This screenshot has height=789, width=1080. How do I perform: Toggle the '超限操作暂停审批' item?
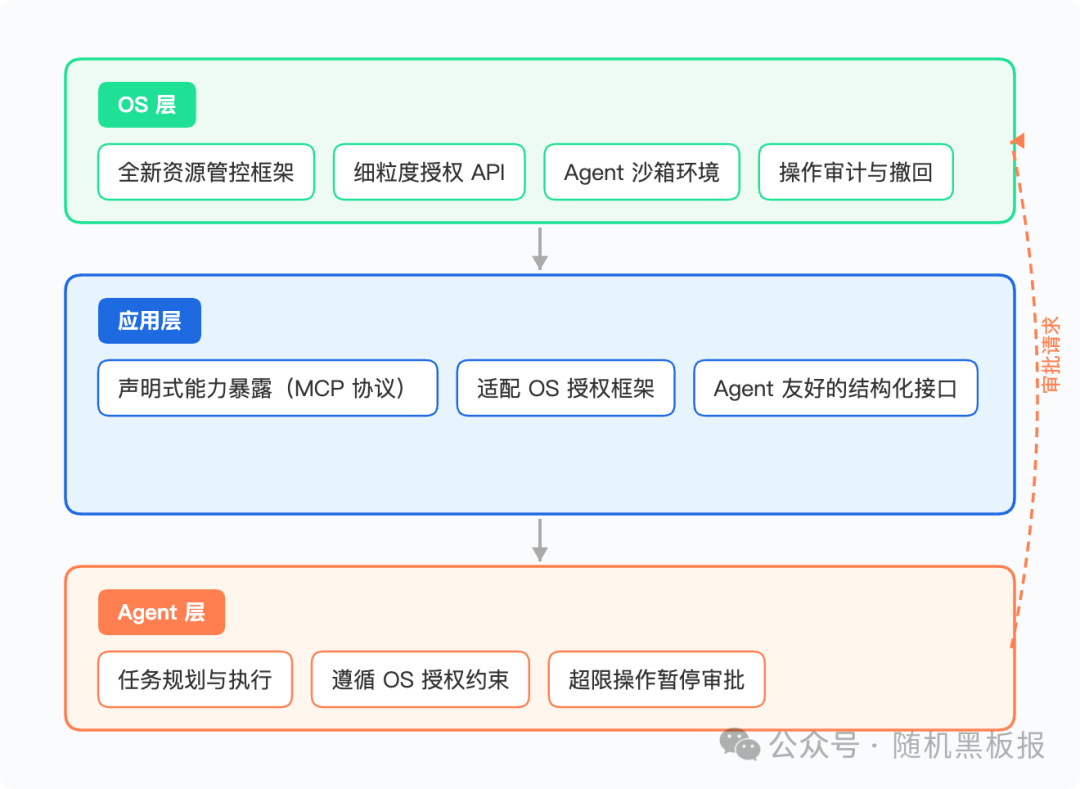click(657, 679)
